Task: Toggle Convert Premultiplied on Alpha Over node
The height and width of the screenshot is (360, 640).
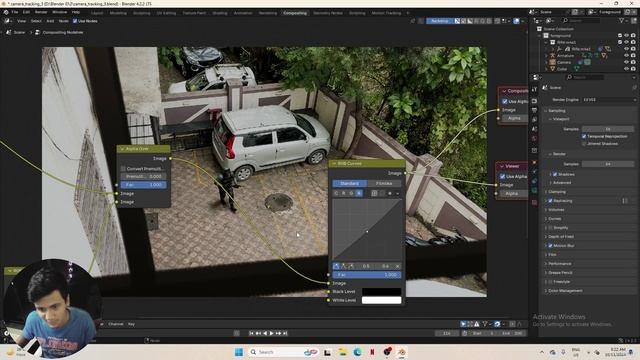Action: click(x=123, y=169)
